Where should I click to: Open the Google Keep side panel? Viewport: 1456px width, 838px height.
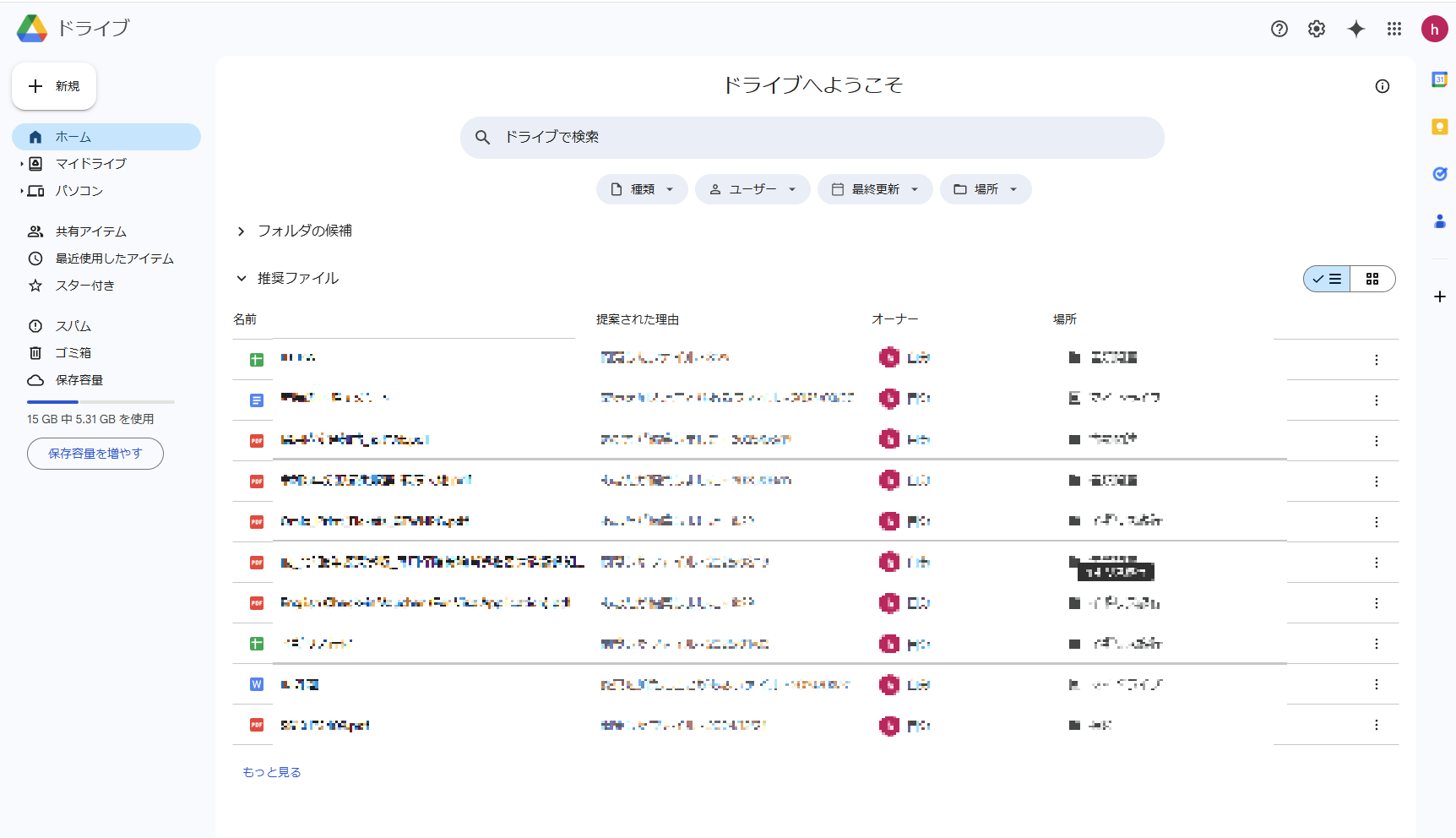click(x=1440, y=127)
